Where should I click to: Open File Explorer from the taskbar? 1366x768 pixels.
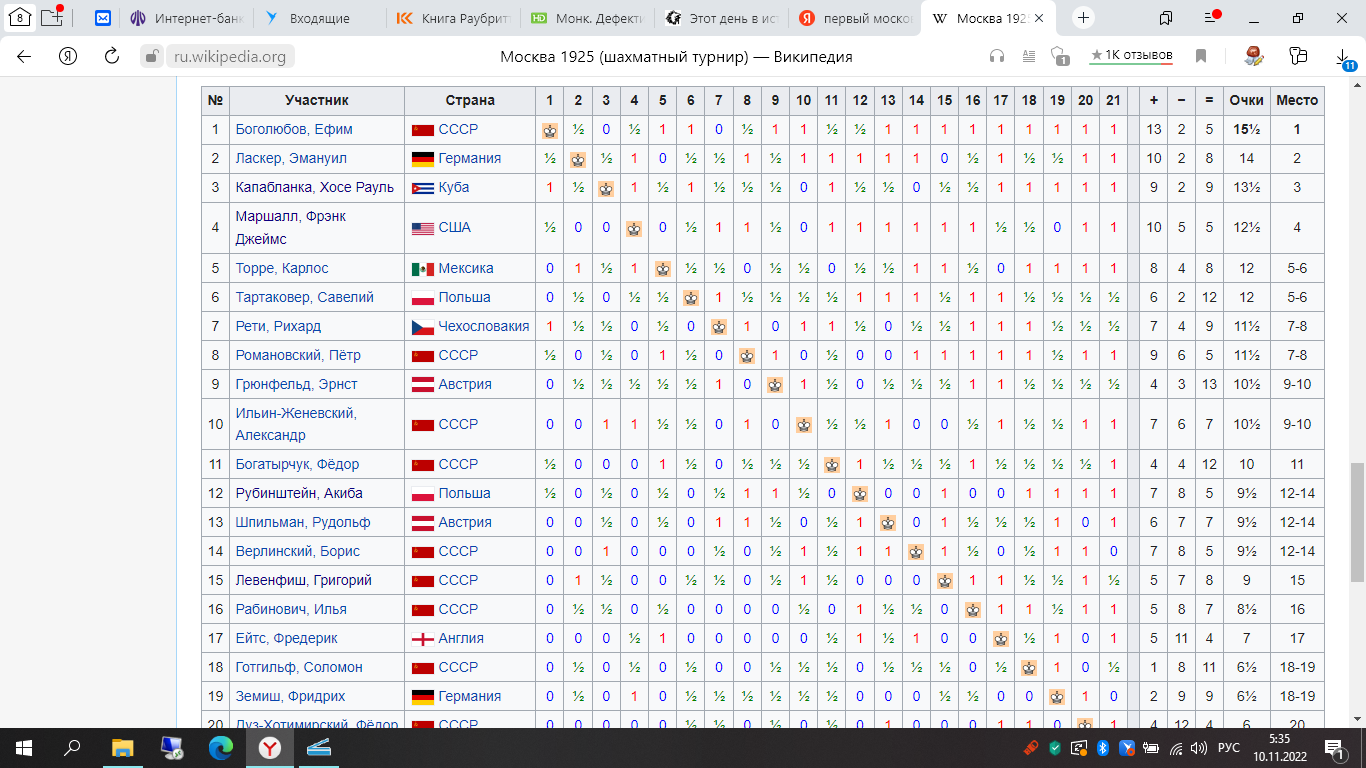tap(122, 747)
